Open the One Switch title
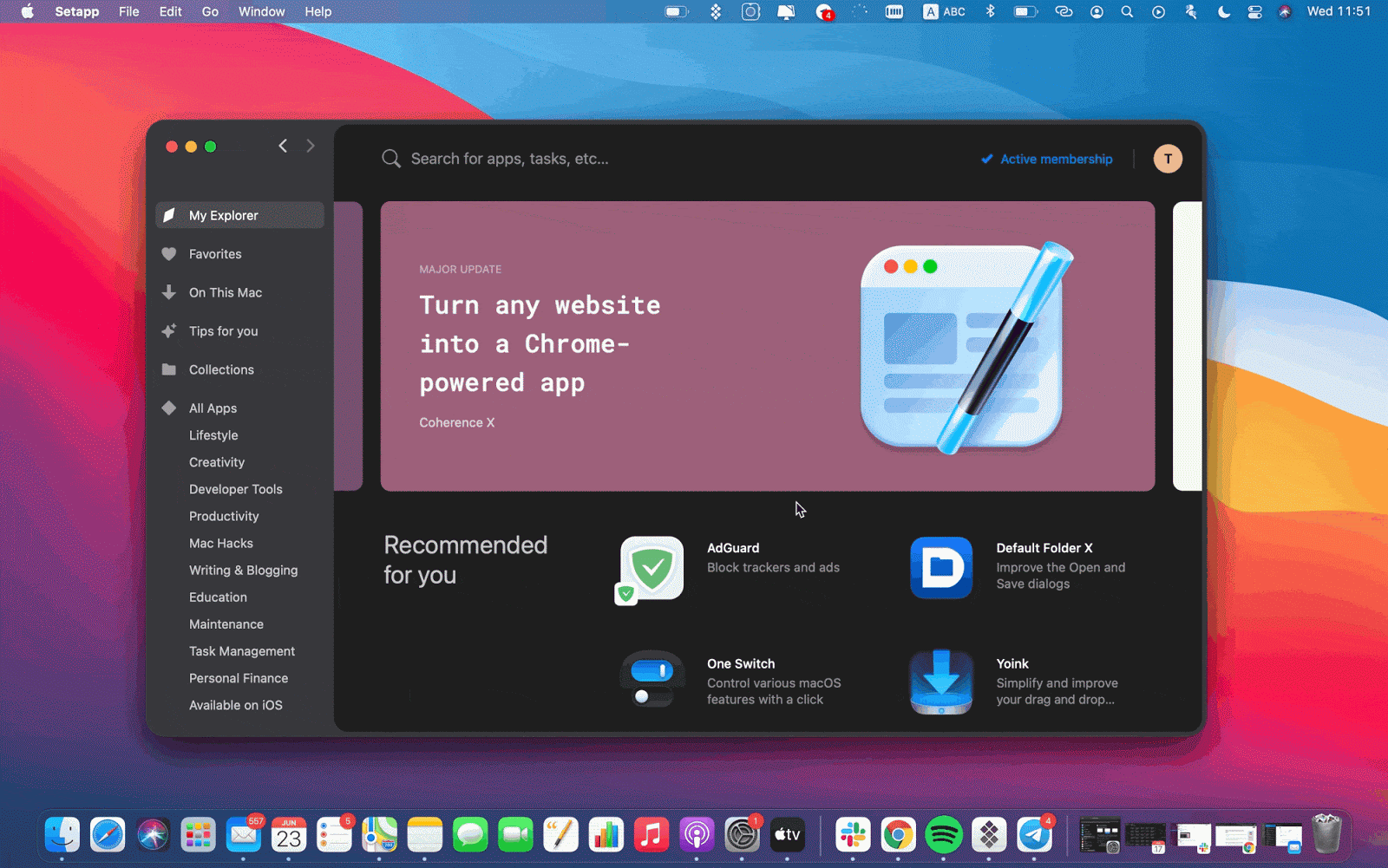 [x=741, y=663]
